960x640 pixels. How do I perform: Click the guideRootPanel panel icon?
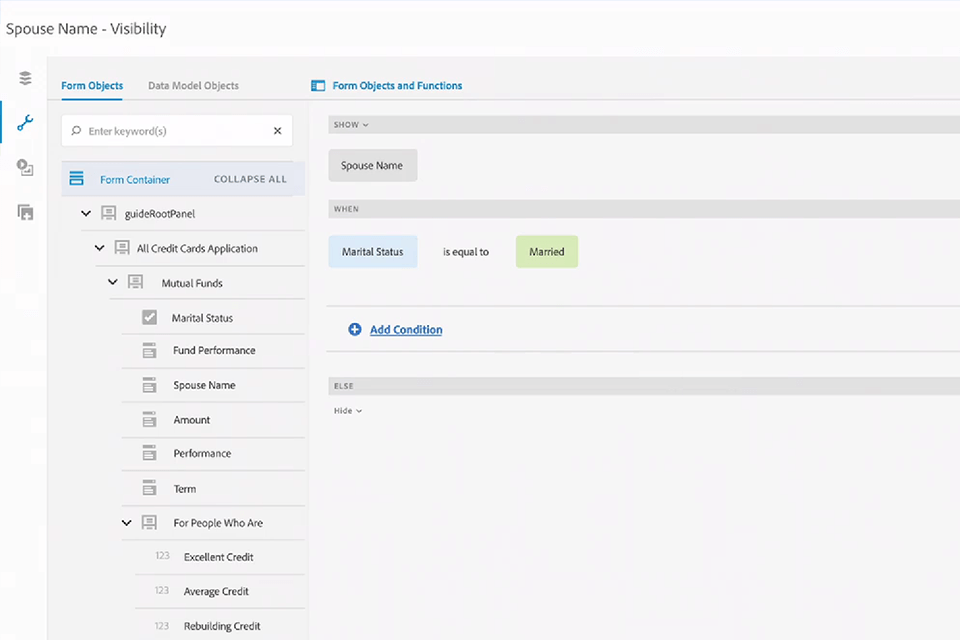coord(108,213)
